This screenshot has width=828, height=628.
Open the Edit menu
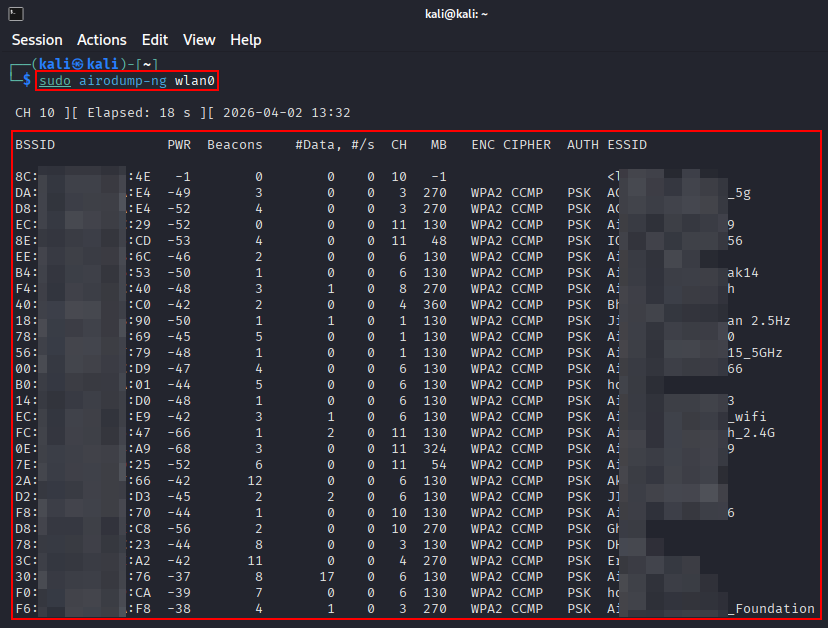[x=155, y=40]
